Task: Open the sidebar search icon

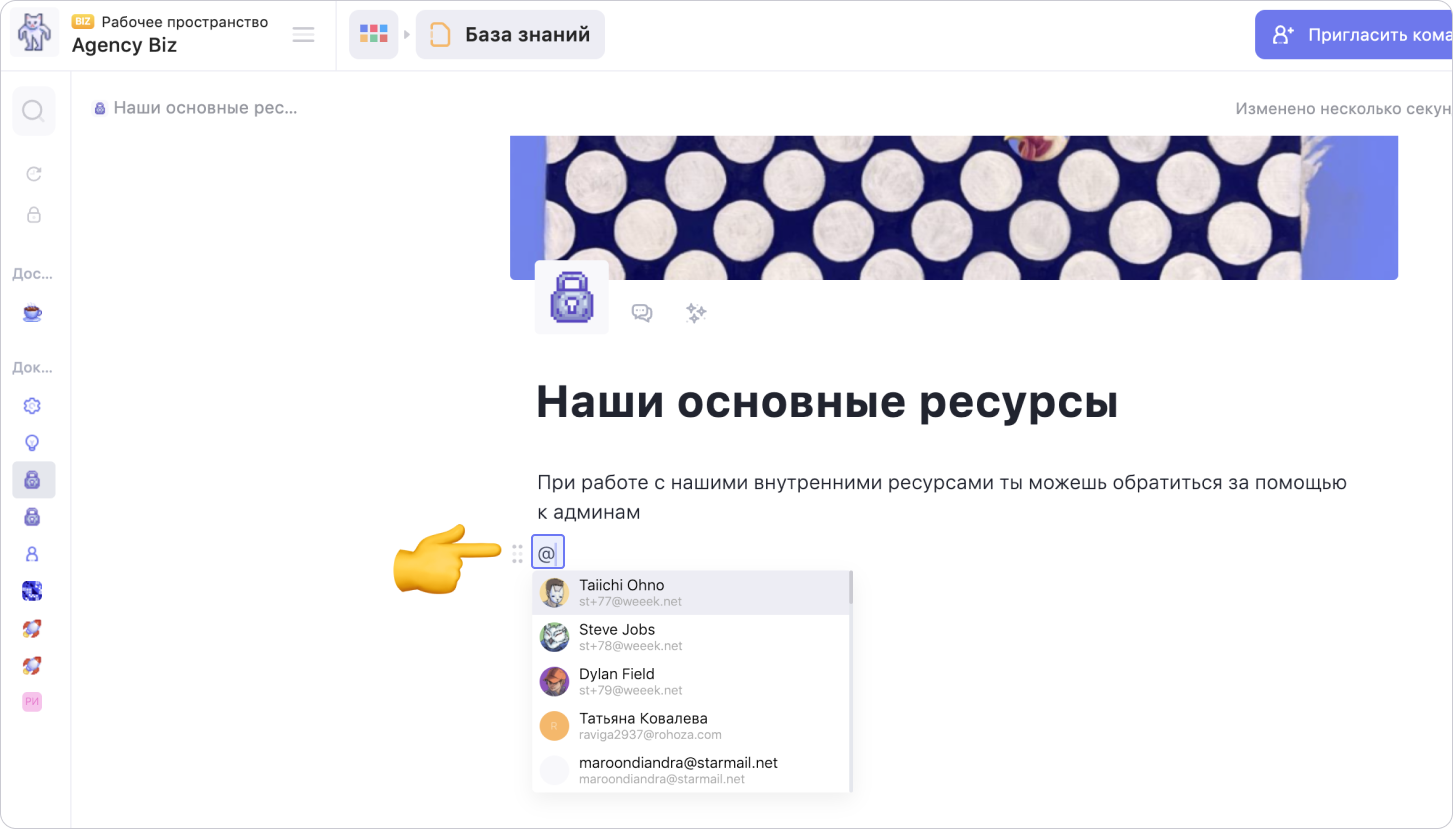Action: pos(33,110)
